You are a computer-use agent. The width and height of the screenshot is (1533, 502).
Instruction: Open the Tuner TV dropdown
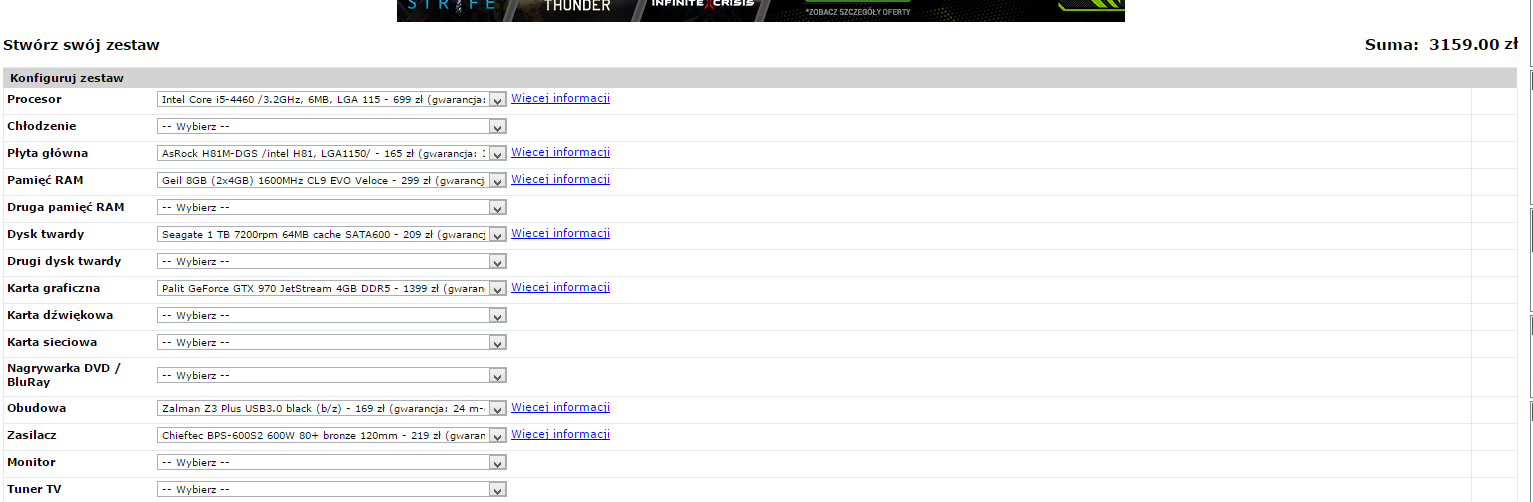click(332, 490)
